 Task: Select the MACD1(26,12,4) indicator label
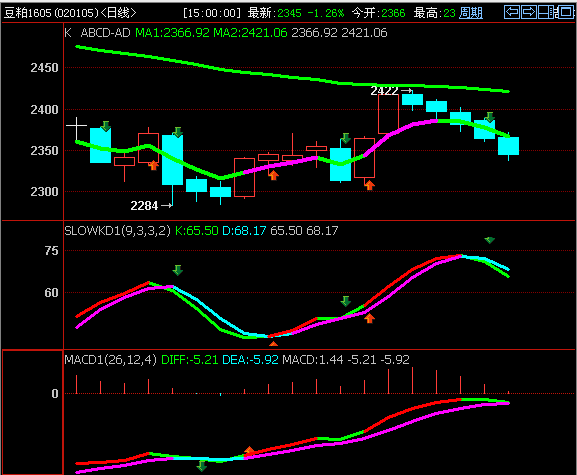coord(111,359)
